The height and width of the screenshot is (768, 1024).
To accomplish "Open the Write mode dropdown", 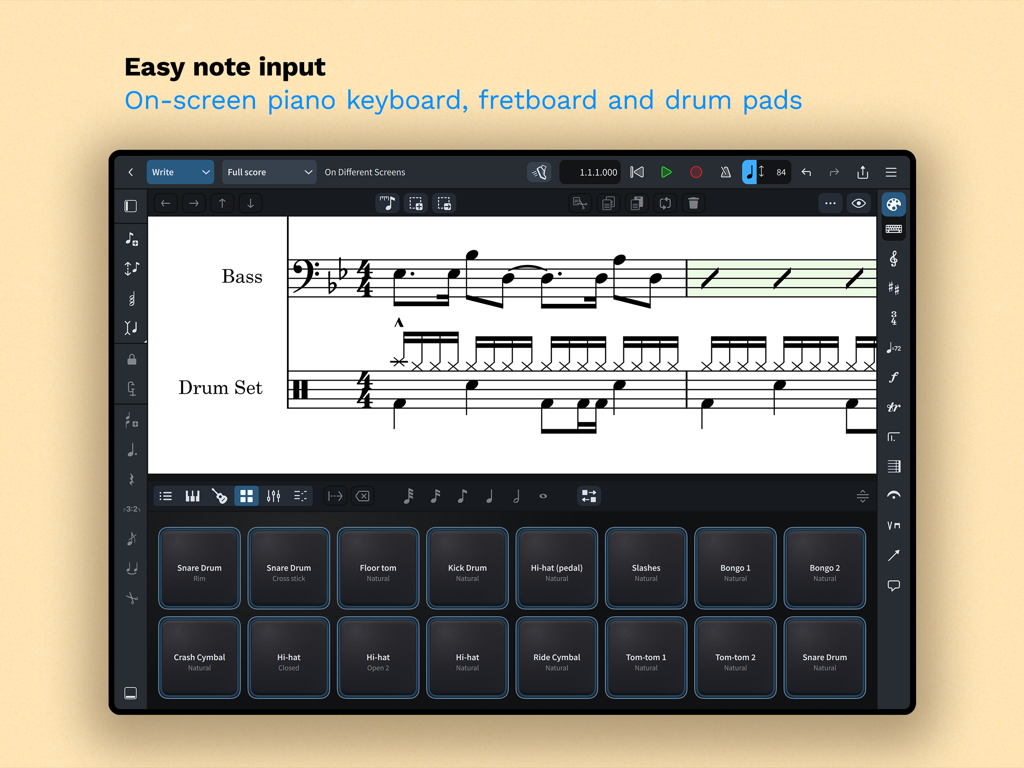I will pos(180,172).
